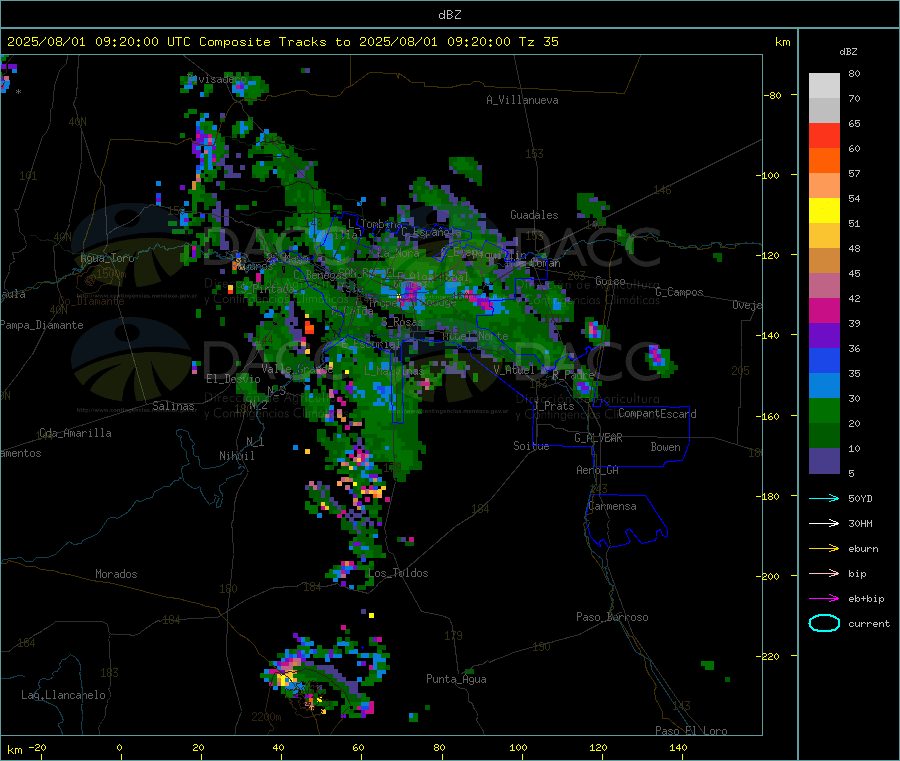The image size is (900, 761).
Task: Pick the light blue swatch in dBZ scale
Action: [x=824, y=386]
